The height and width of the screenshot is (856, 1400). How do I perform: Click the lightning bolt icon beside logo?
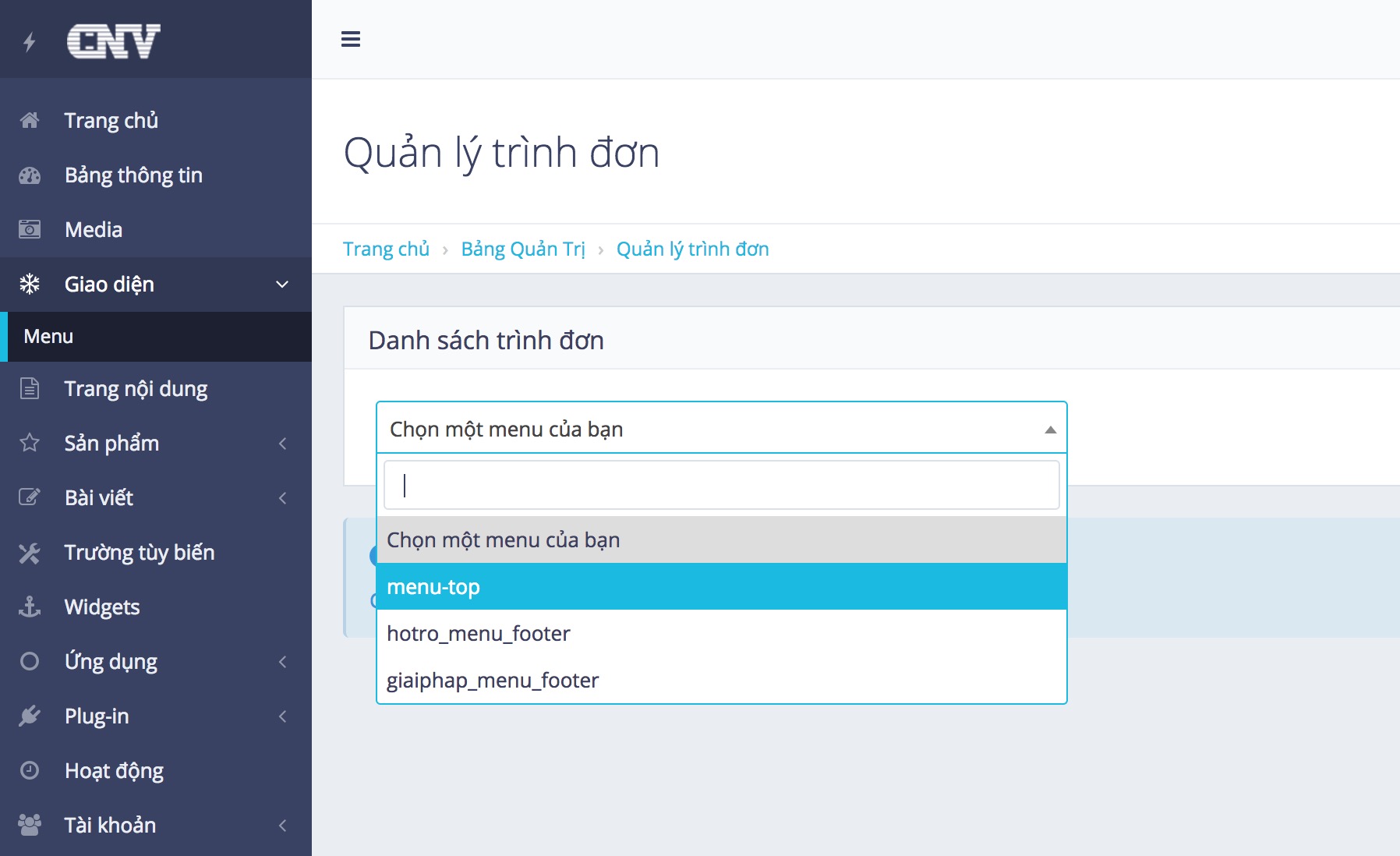pos(30,41)
